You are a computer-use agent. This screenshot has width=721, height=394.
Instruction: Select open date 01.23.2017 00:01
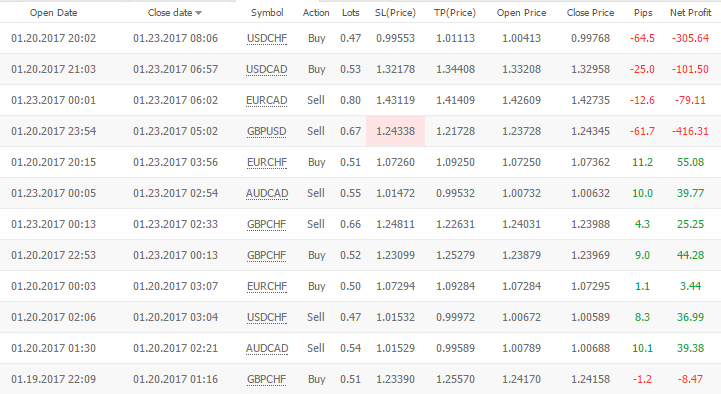pyautogui.click(x=54, y=100)
